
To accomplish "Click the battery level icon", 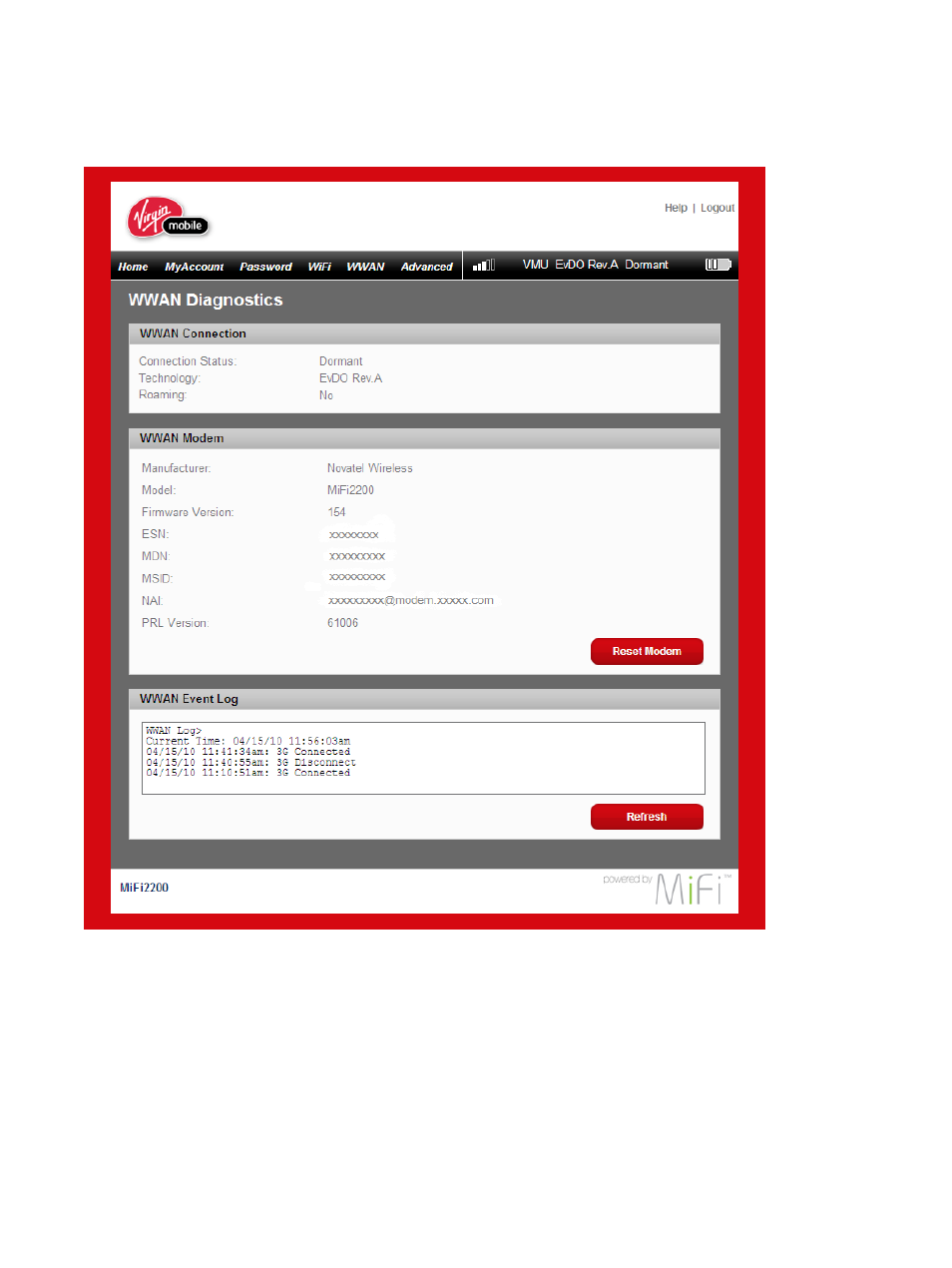I will (x=718, y=265).
